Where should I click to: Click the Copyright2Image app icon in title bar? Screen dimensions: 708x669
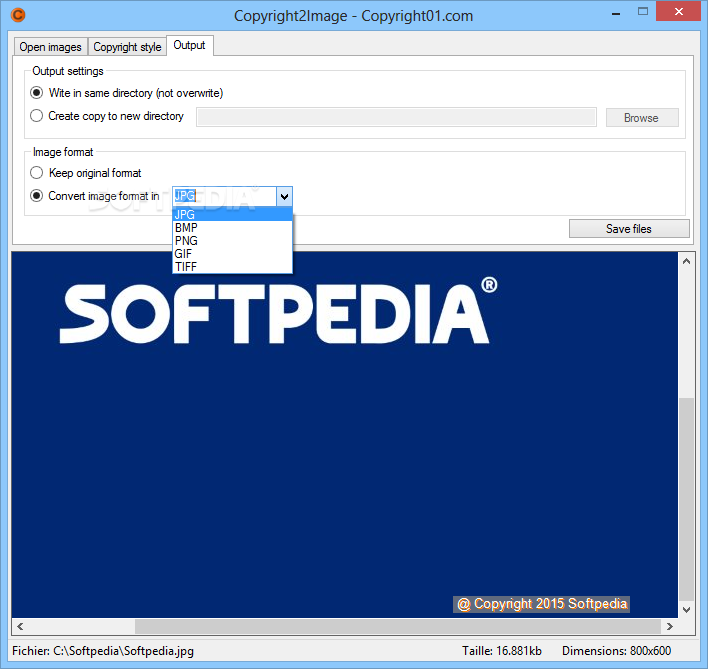pos(18,15)
